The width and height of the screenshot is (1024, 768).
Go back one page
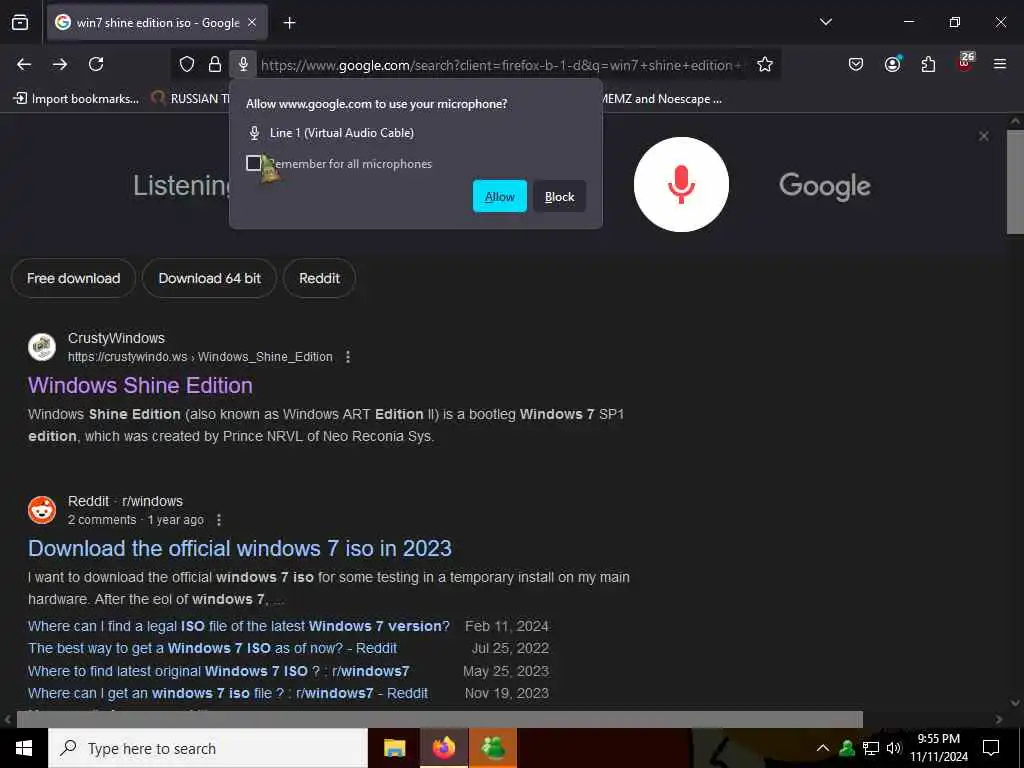(24, 64)
